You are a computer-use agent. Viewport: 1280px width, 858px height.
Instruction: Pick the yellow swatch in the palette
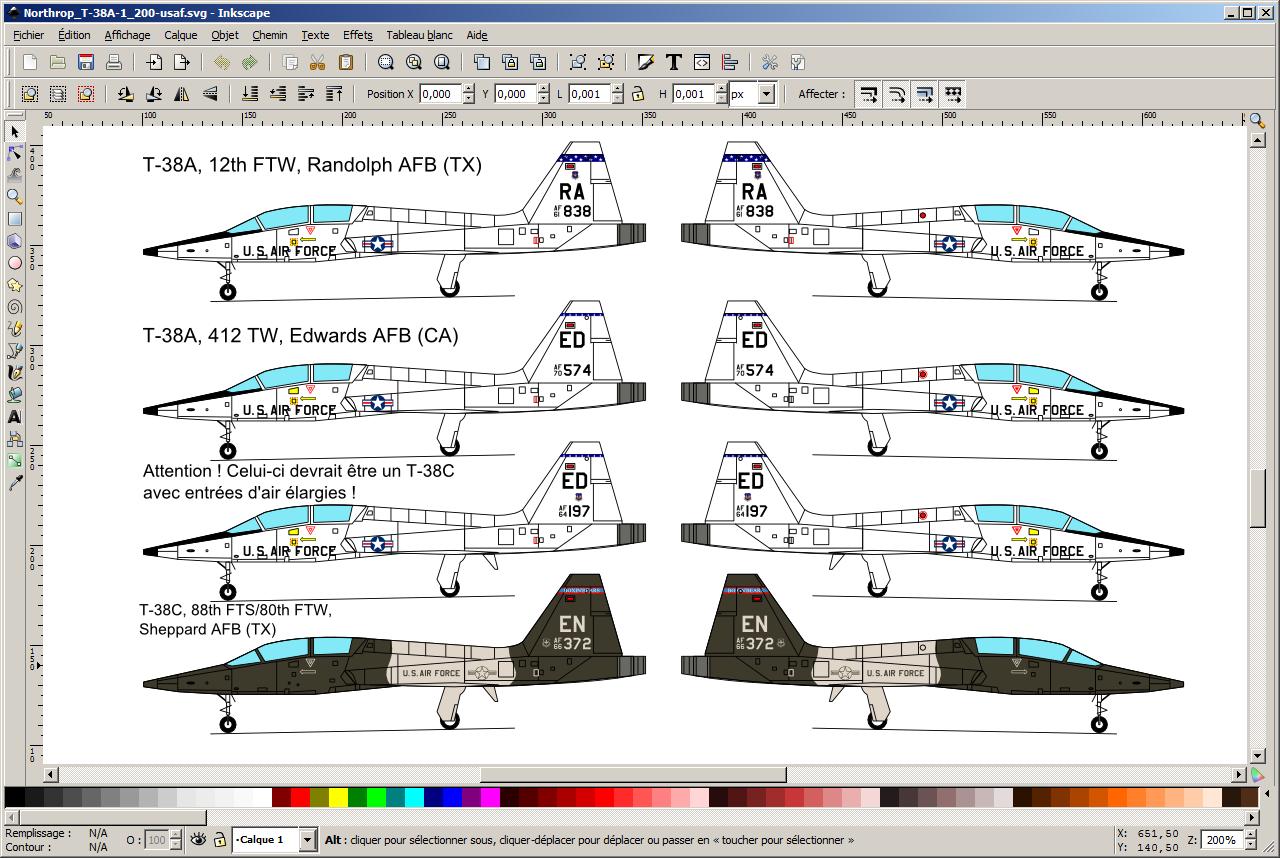tap(338, 797)
